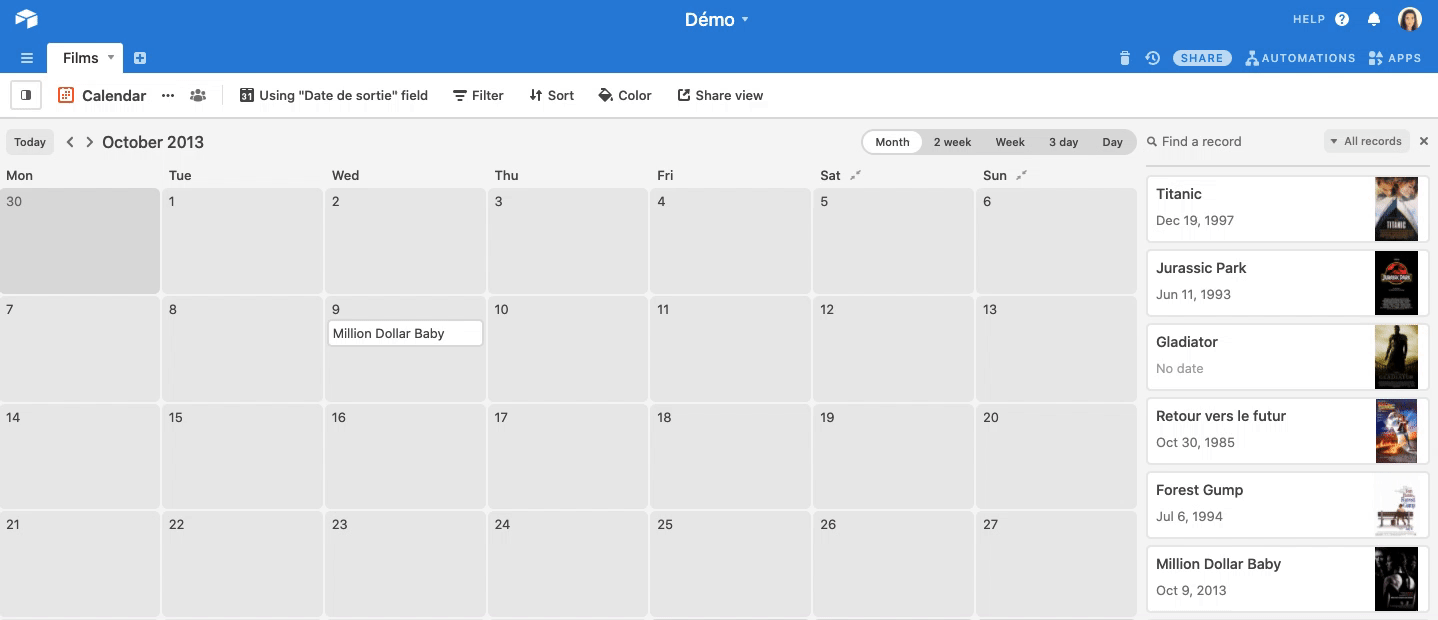Collapse the Saturday weekend column
The image size is (1438, 620).
[x=855, y=175]
